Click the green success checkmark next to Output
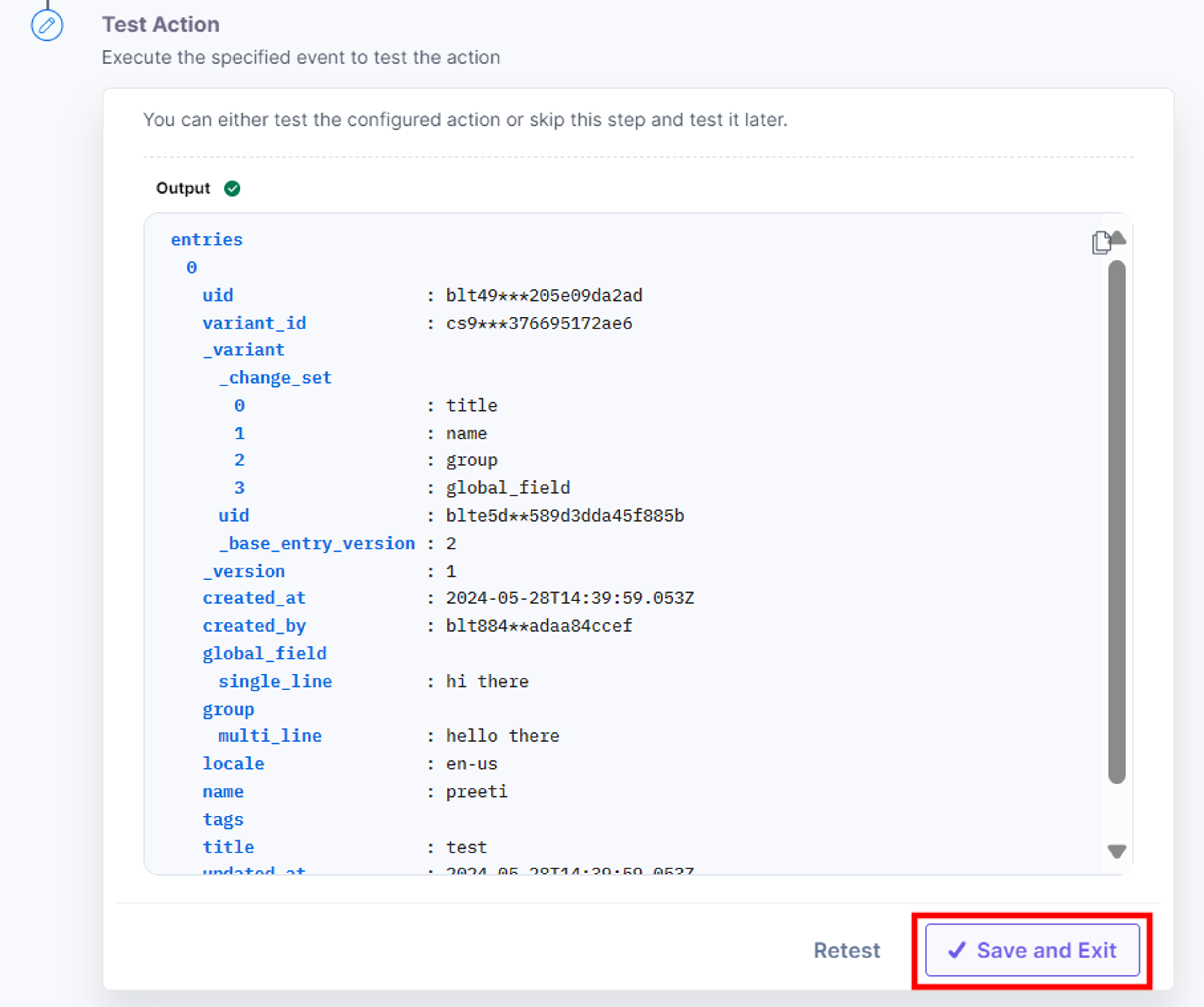 [x=232, y=189]
